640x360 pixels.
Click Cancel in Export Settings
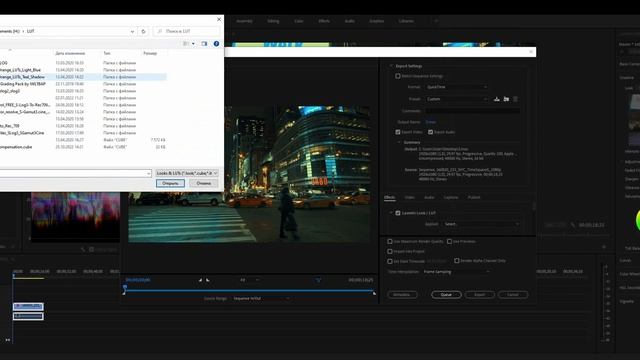[513, 295]
